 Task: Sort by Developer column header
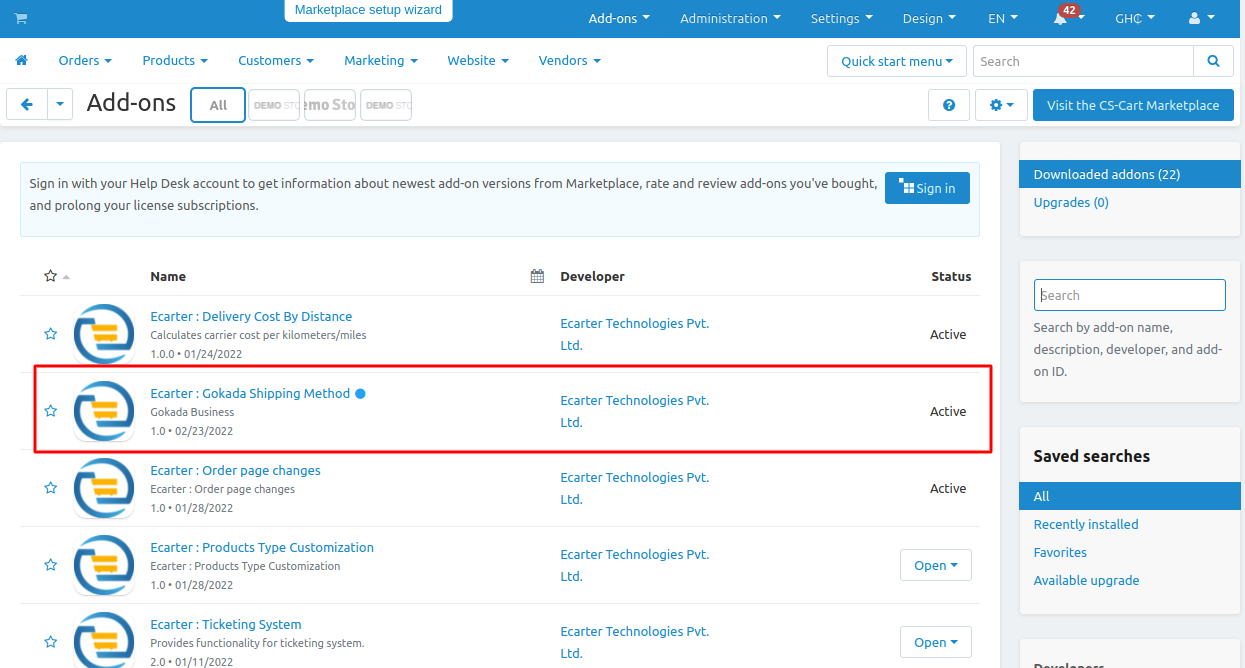point(592,276)
